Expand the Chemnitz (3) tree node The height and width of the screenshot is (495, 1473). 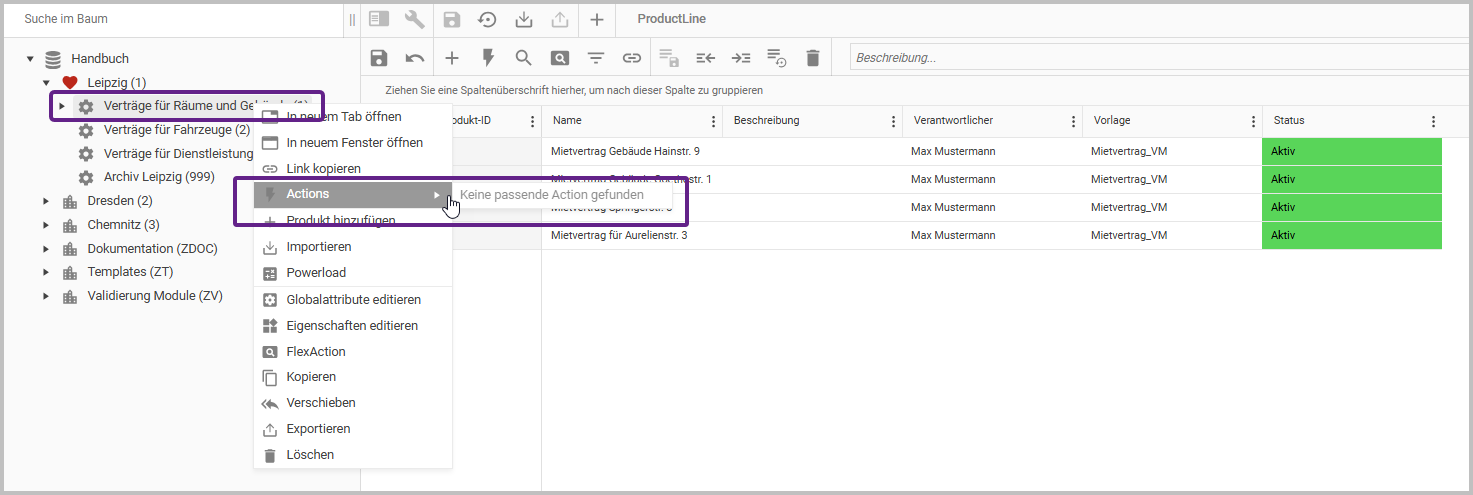tap(46, 225)
